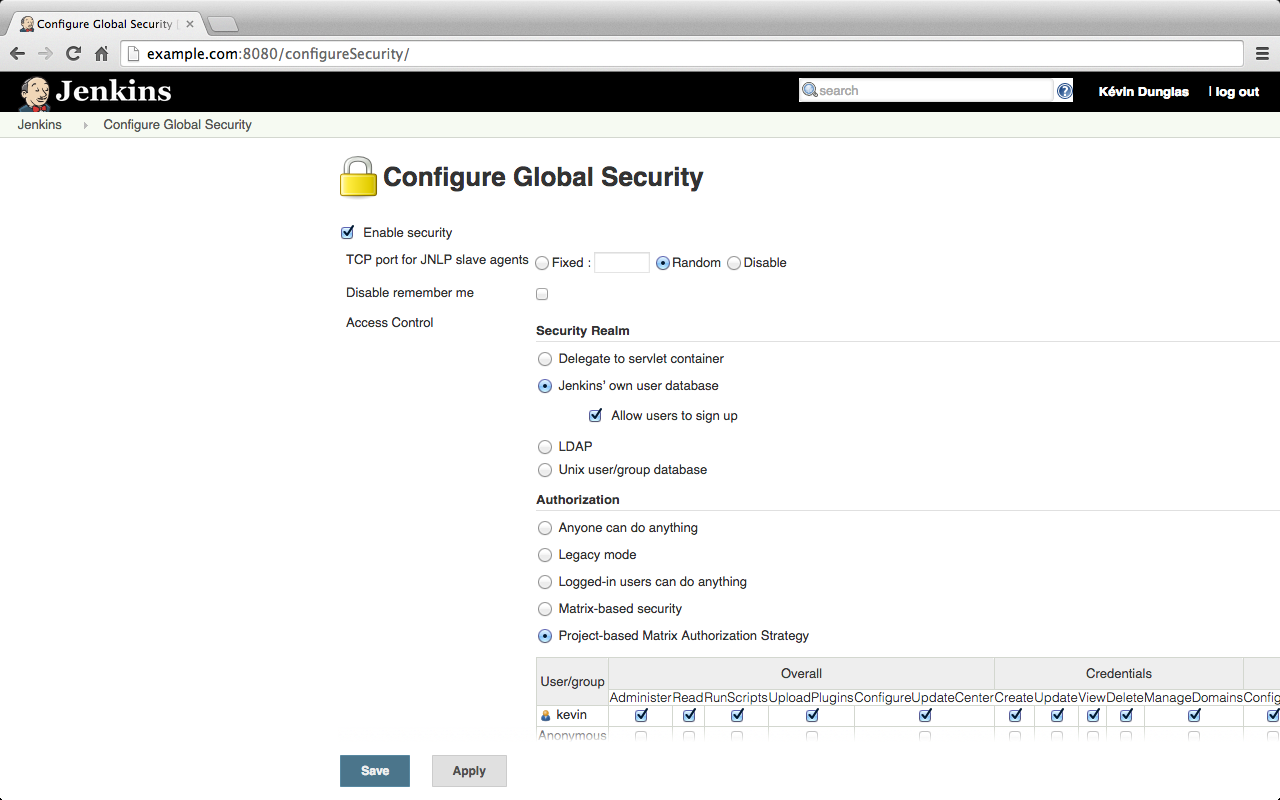1280x800 pixels.
Task: Click the kevin user icon in the matrix
Action: [x=546, y=716]
